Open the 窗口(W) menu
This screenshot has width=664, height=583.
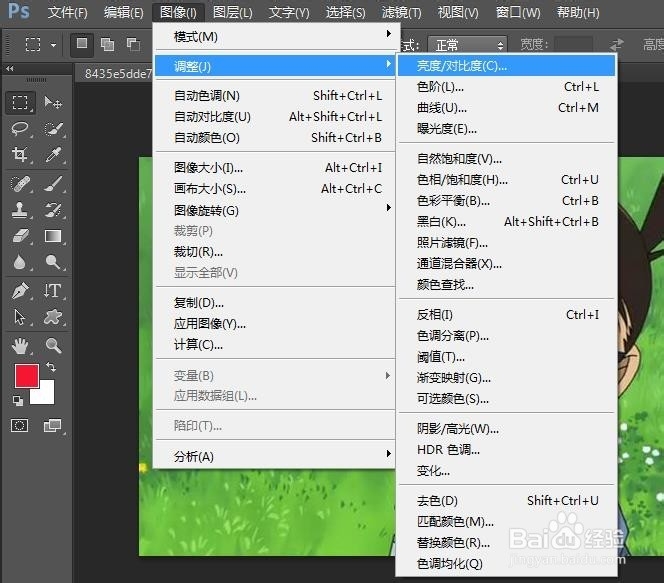coord(518,13)
